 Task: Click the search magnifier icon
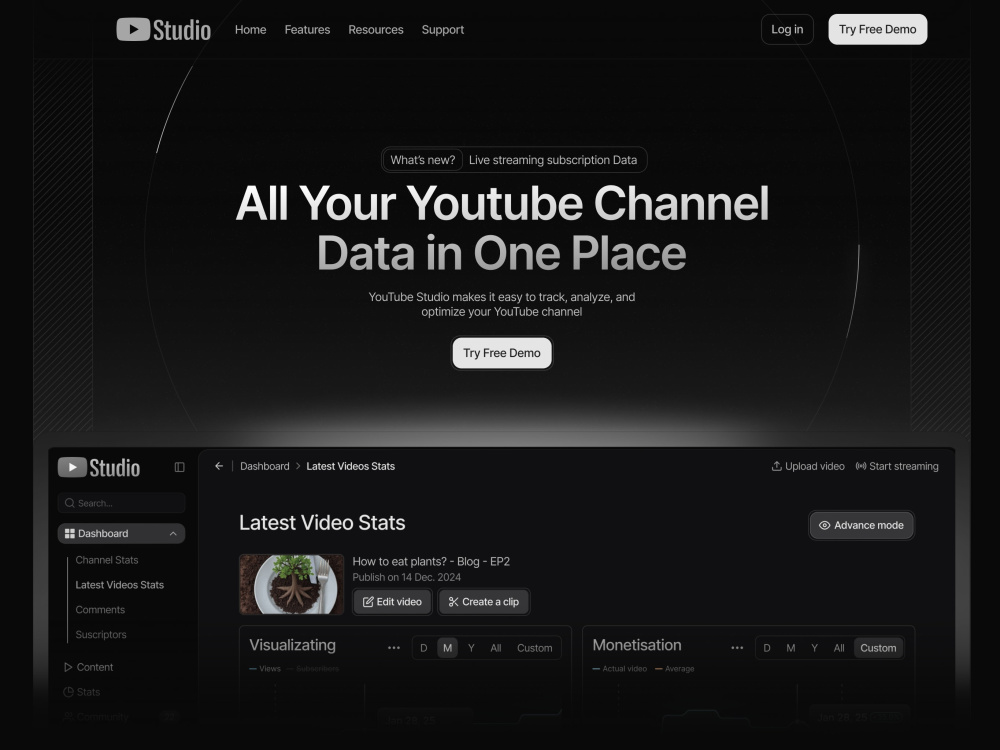click(x=70, y=503)
